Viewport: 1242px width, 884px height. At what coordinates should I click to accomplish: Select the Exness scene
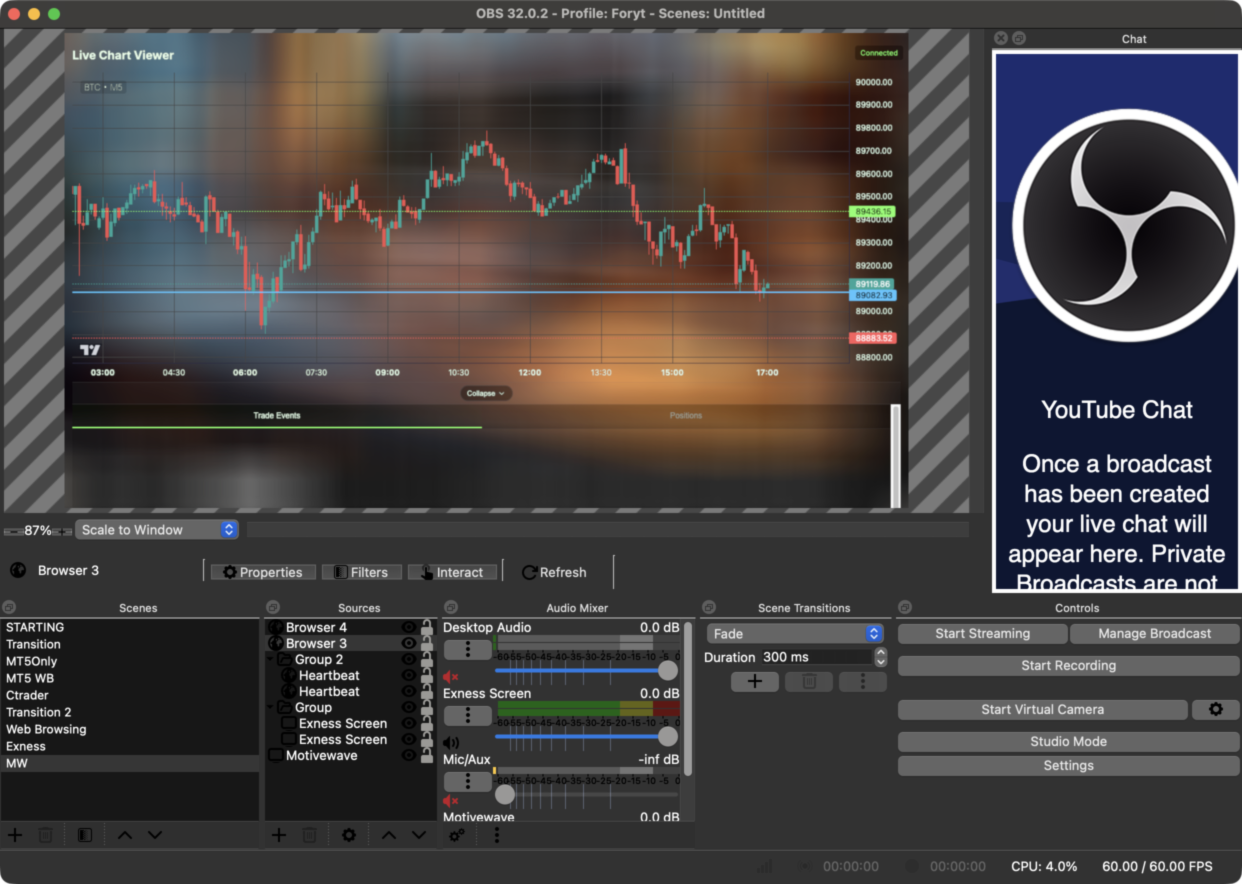pos(130,746)
